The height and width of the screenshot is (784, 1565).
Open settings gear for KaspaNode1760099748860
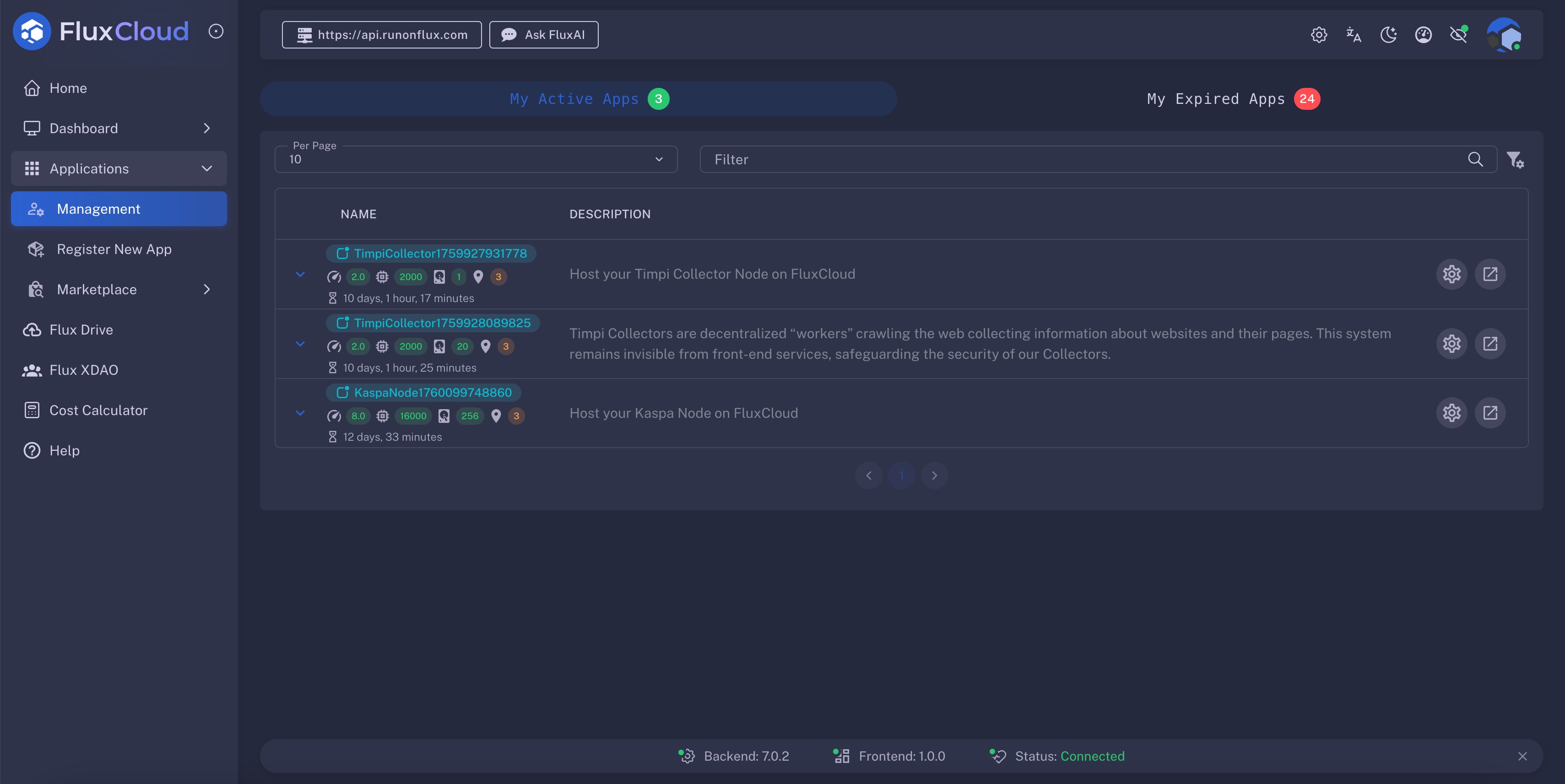[x=1451, y=413]
